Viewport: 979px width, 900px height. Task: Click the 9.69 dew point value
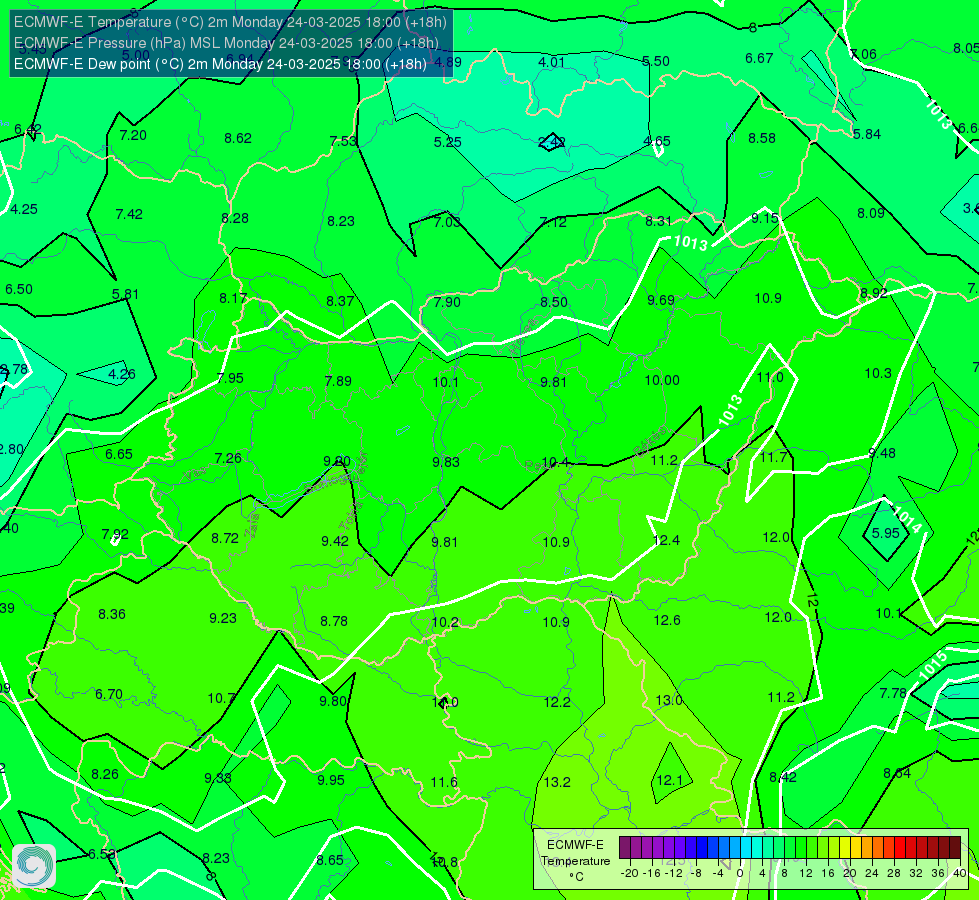tap(661, 300)
